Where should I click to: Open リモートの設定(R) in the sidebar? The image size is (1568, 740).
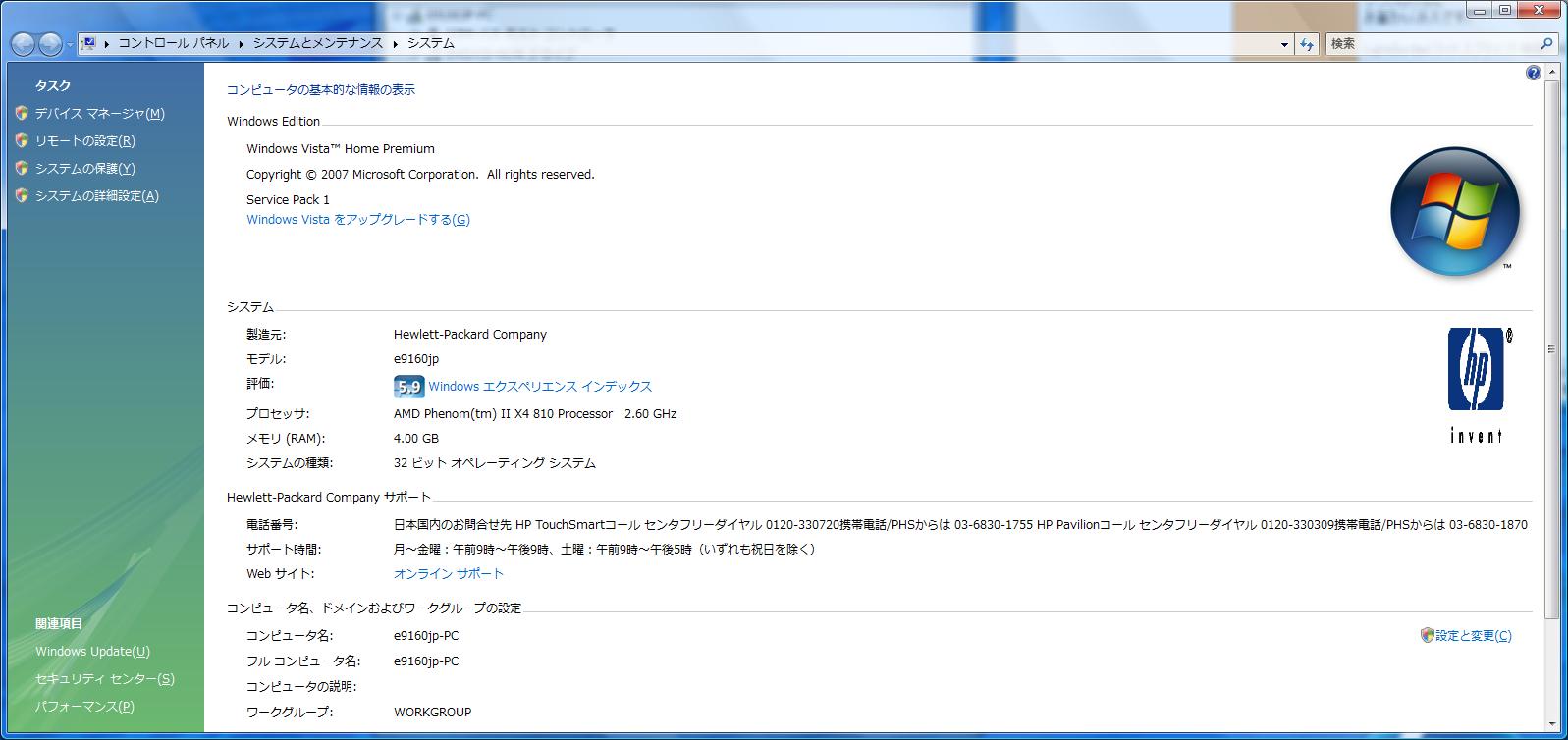click(x=84, y=141)
